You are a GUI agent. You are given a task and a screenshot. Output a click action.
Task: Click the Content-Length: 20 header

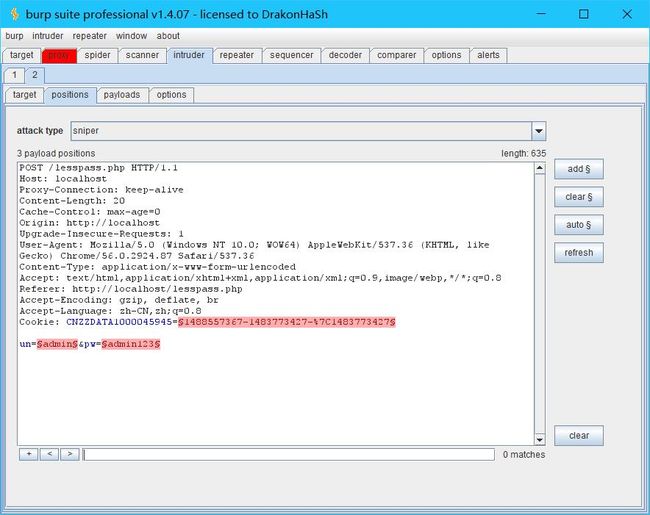click(72, 201)
